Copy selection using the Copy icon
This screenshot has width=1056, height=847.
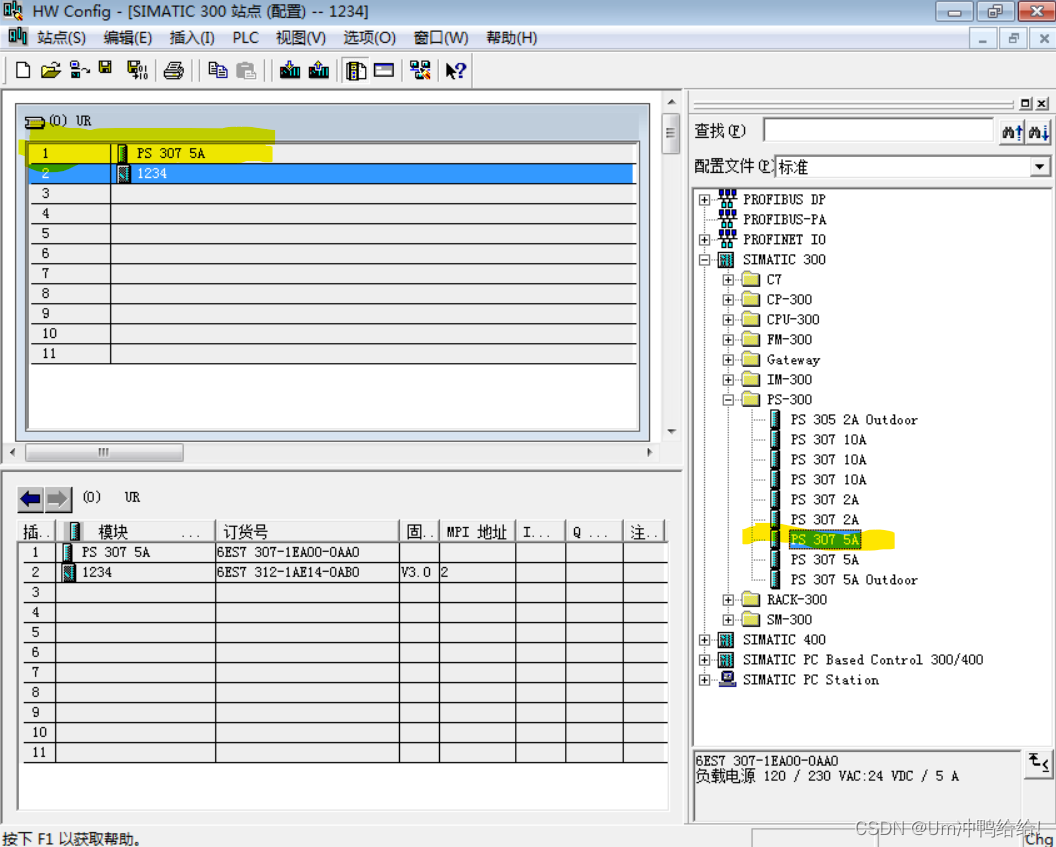pos(218,70)
